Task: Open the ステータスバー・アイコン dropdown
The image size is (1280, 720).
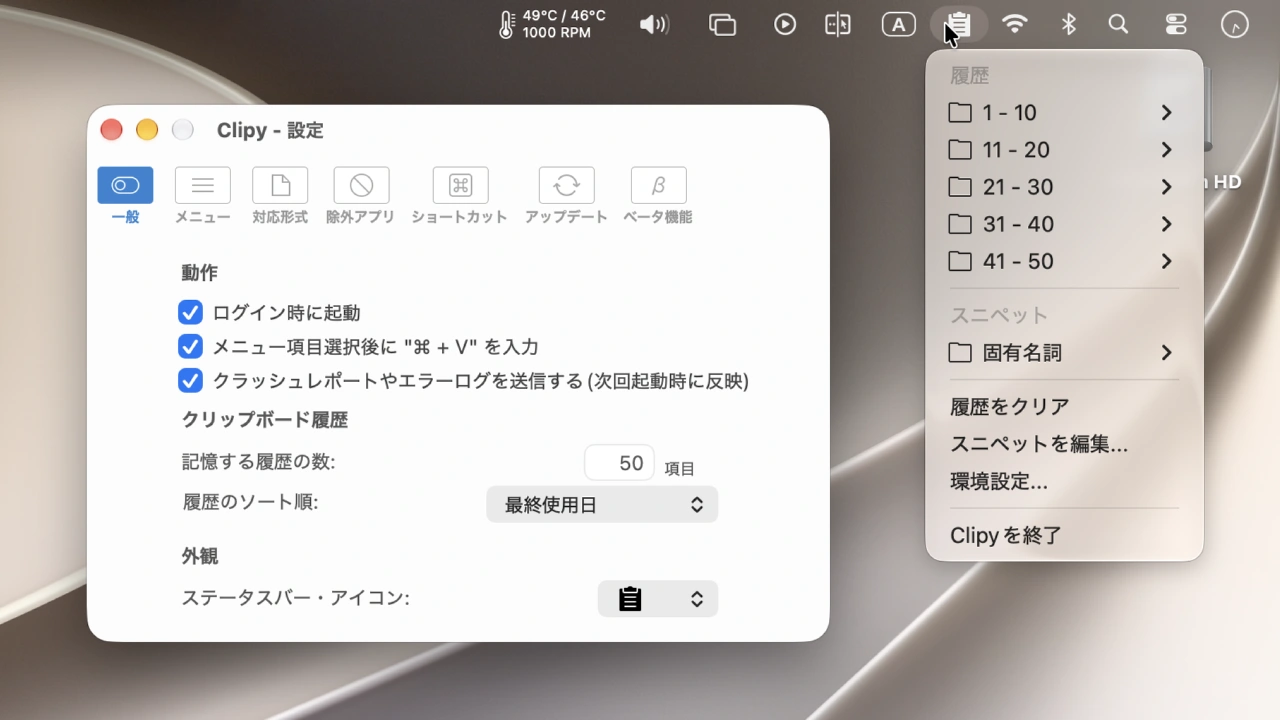Action: (x=658, y=599)
